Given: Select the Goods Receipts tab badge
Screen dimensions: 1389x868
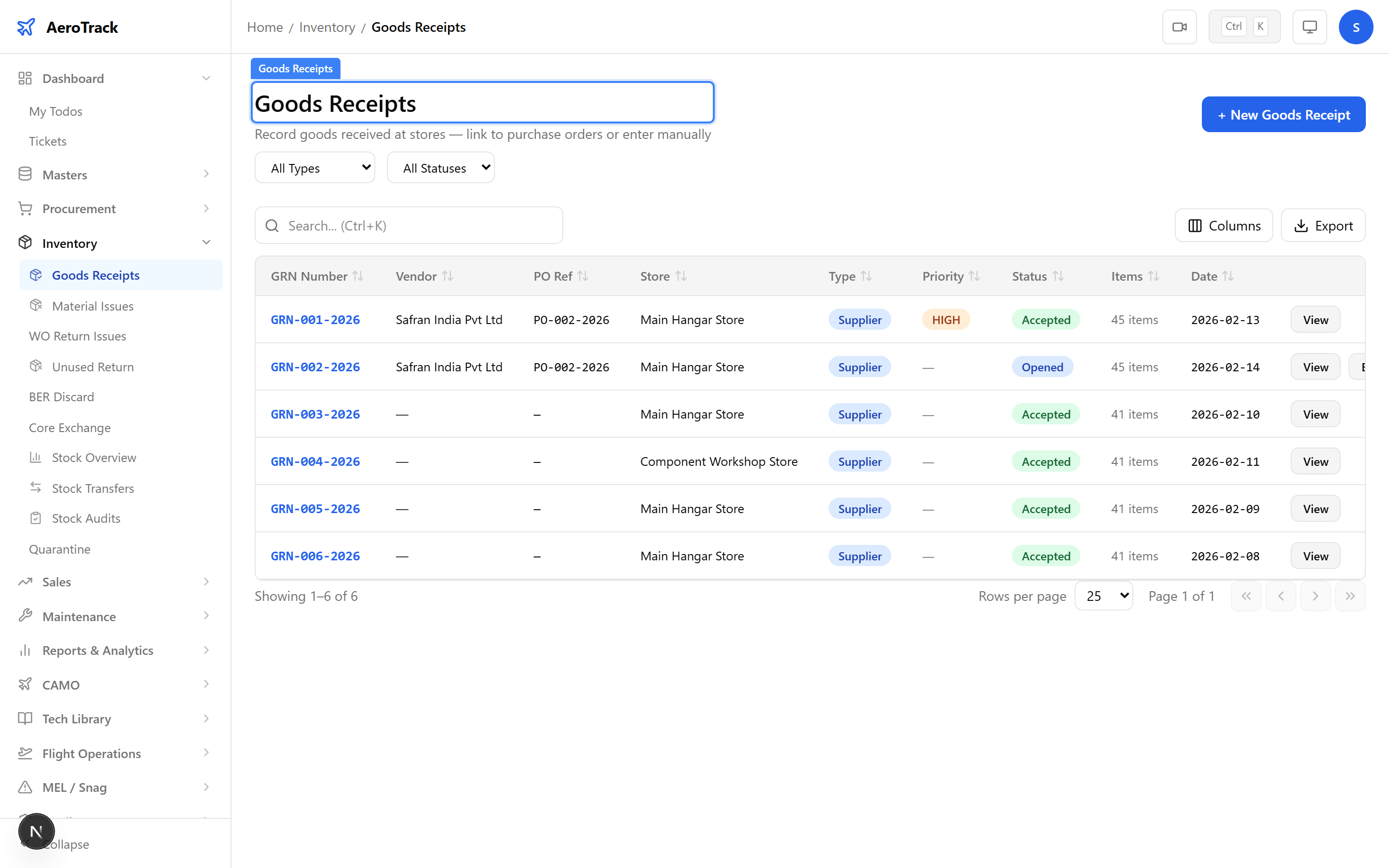Looking at the screenshot, I should click(295, 68).
